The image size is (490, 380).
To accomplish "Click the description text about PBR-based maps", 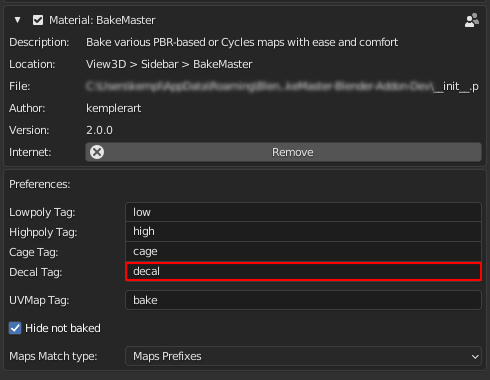I will (x=242, y=42).
